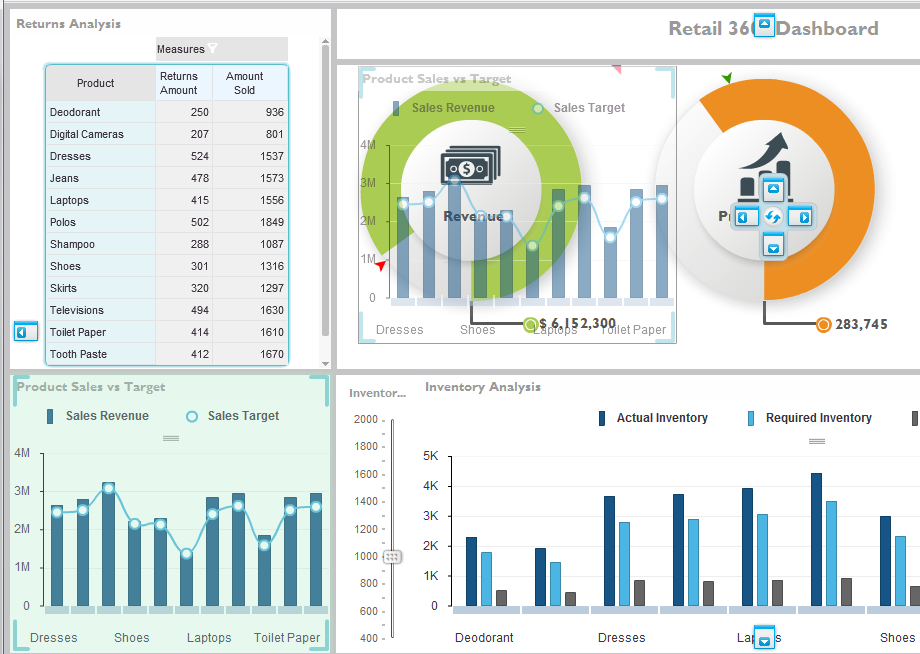The image size is (920, 654).
Task: Click the Amount Sold column header
Action: [245, 83]
